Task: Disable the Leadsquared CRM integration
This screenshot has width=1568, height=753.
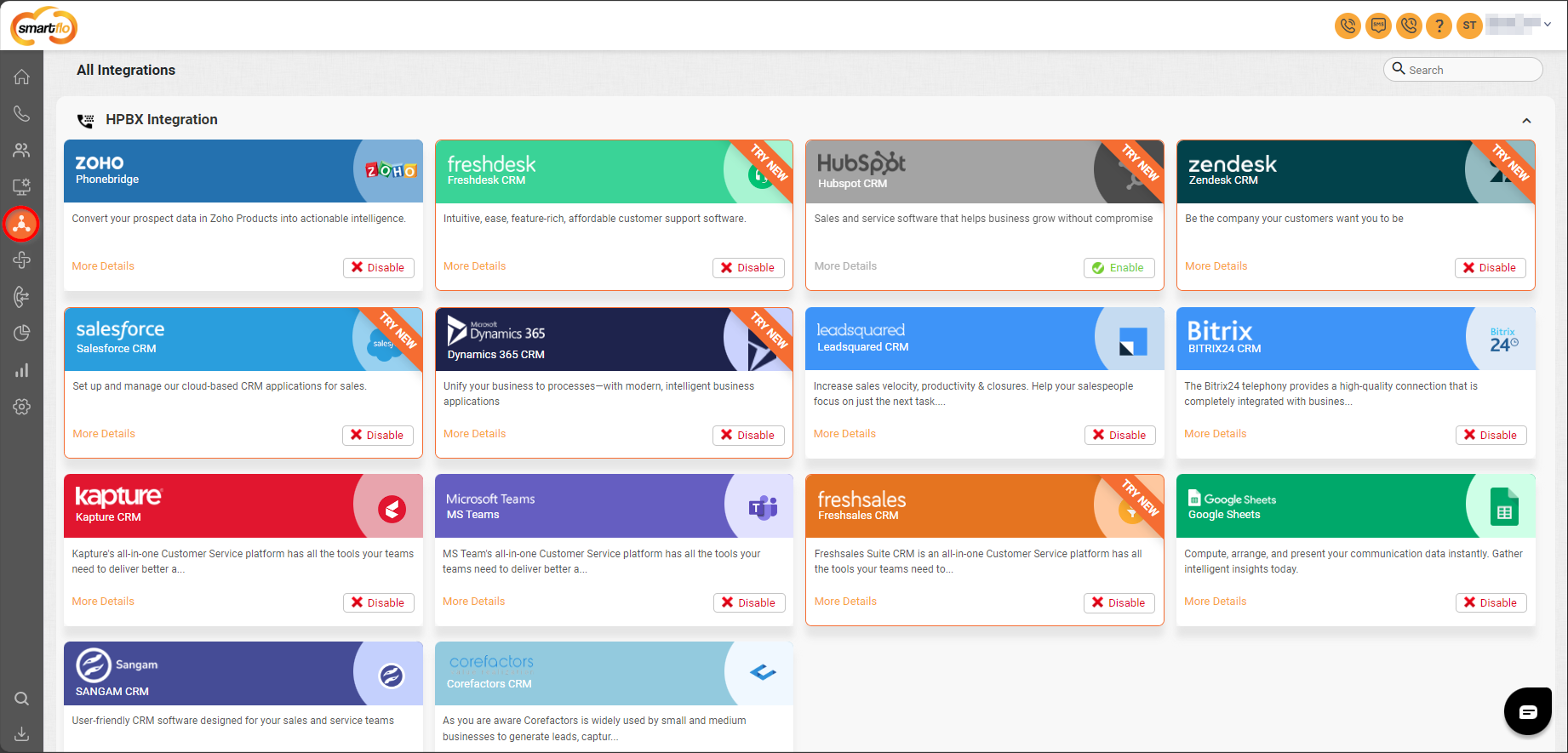Action: coord(1120,435)
